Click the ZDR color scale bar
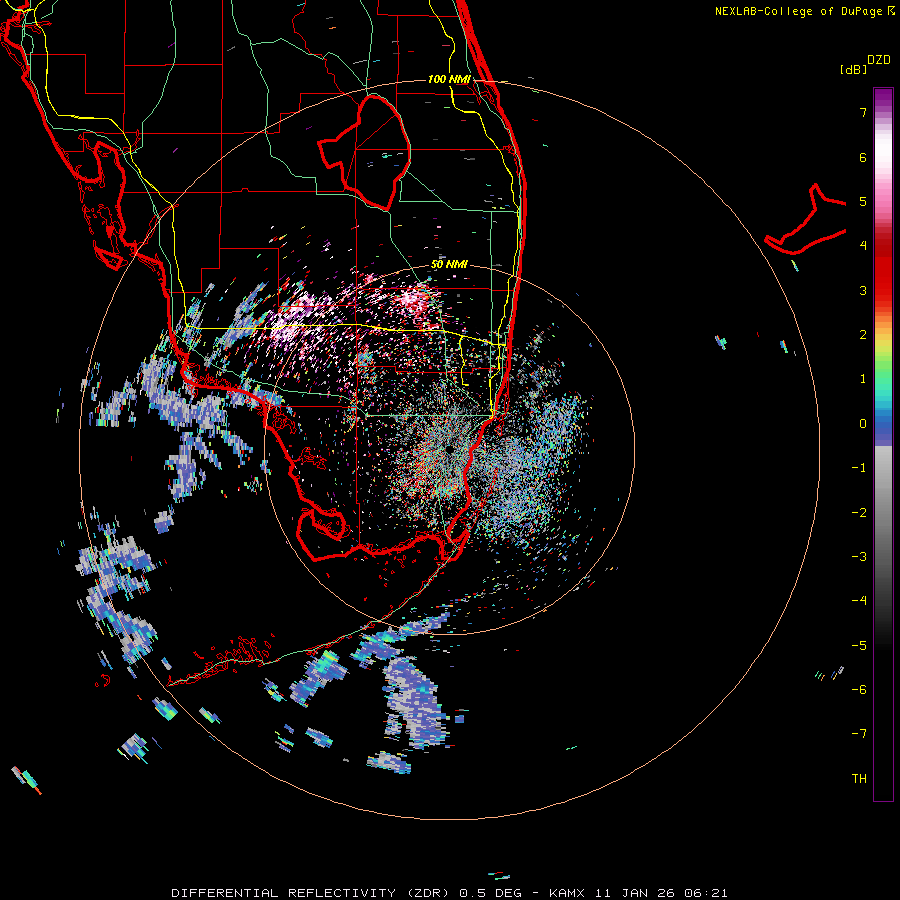This screenshot has height=900, width=900. click(x=883, y=444)
